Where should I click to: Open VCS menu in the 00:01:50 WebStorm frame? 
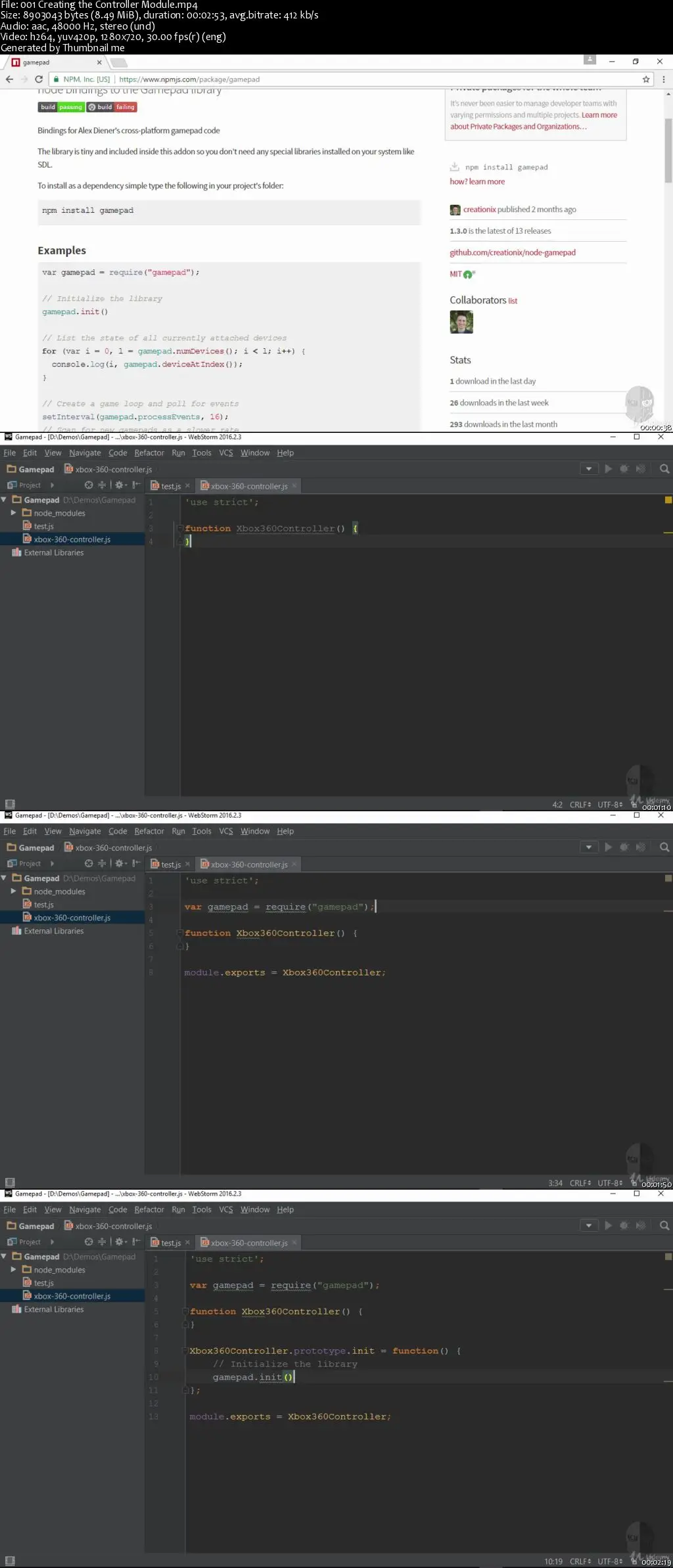point(226,831)
